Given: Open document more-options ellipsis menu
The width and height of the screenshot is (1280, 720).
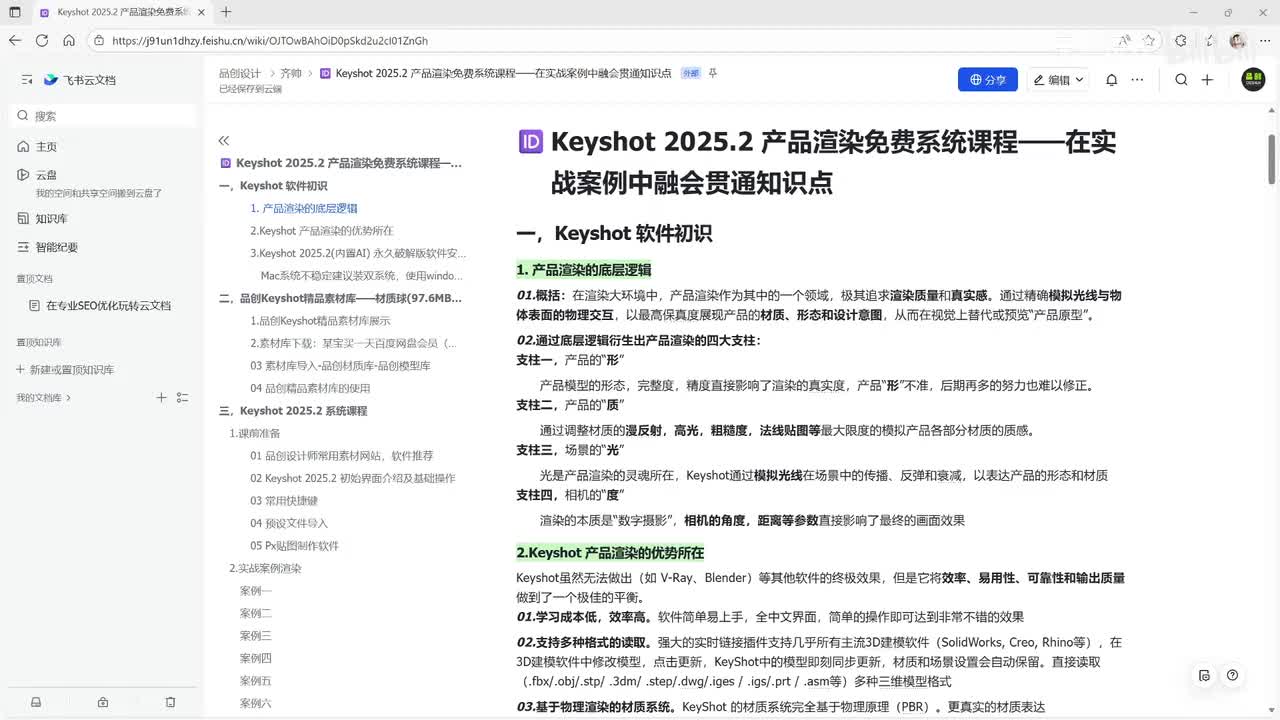Looking at the screenshot, I should click(x=1137, y=80).
